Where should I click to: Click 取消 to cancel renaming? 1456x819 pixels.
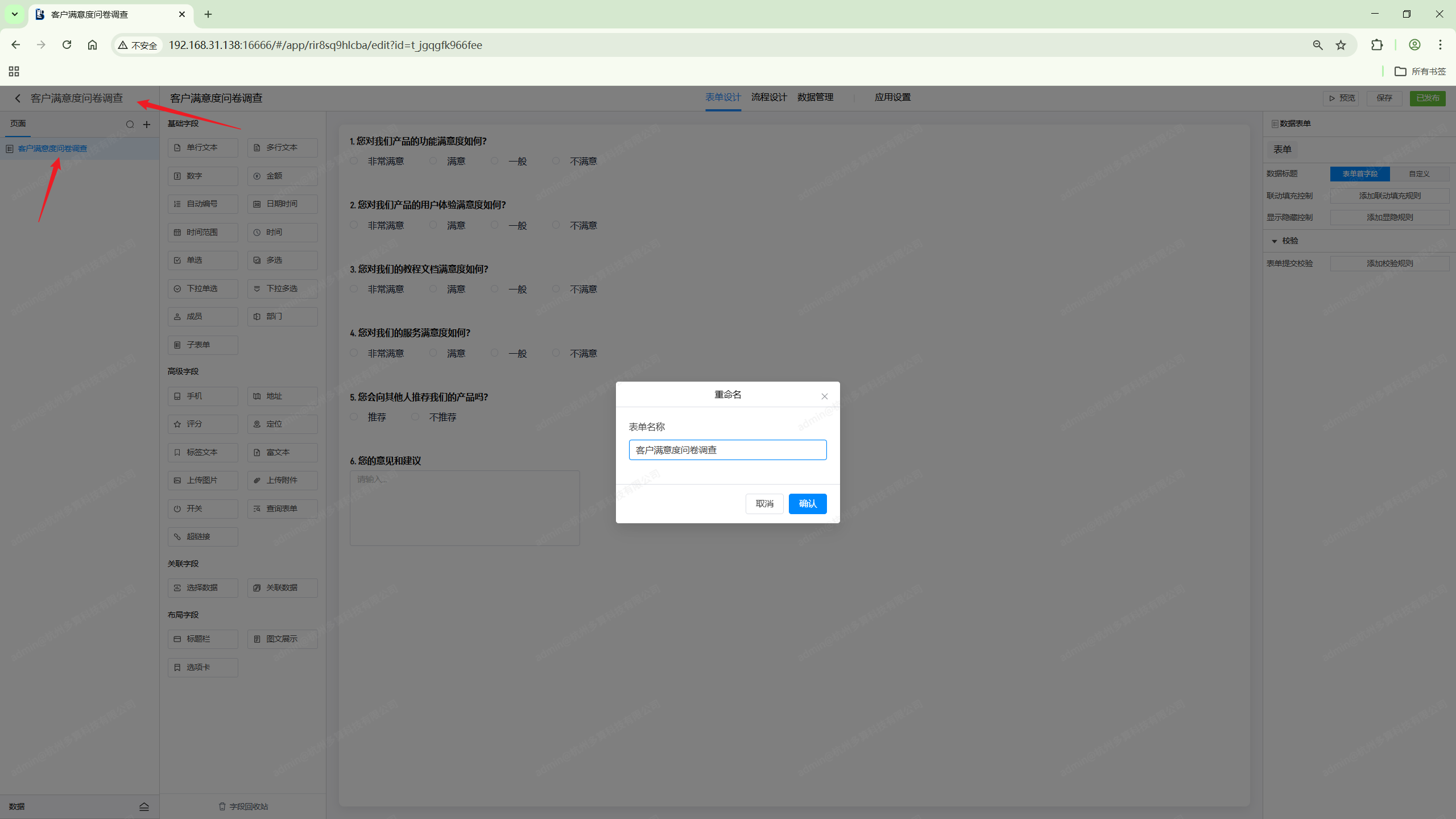(764, 503)
